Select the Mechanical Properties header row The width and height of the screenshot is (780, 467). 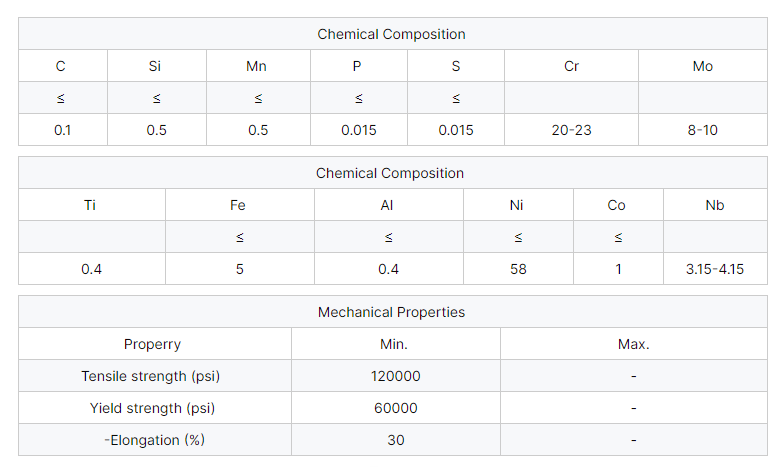pyautogui.click(x=392, y=312)
